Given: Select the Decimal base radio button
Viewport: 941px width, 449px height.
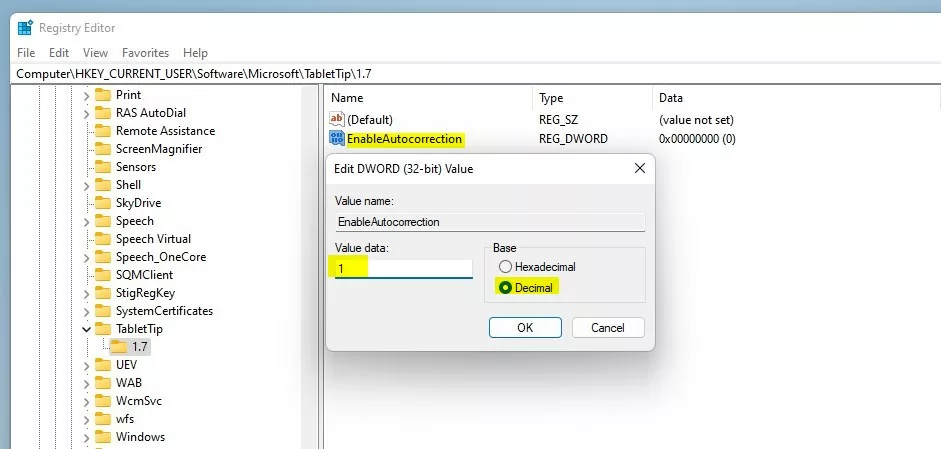Looking at the screenshot, I should tap(505, 288).
